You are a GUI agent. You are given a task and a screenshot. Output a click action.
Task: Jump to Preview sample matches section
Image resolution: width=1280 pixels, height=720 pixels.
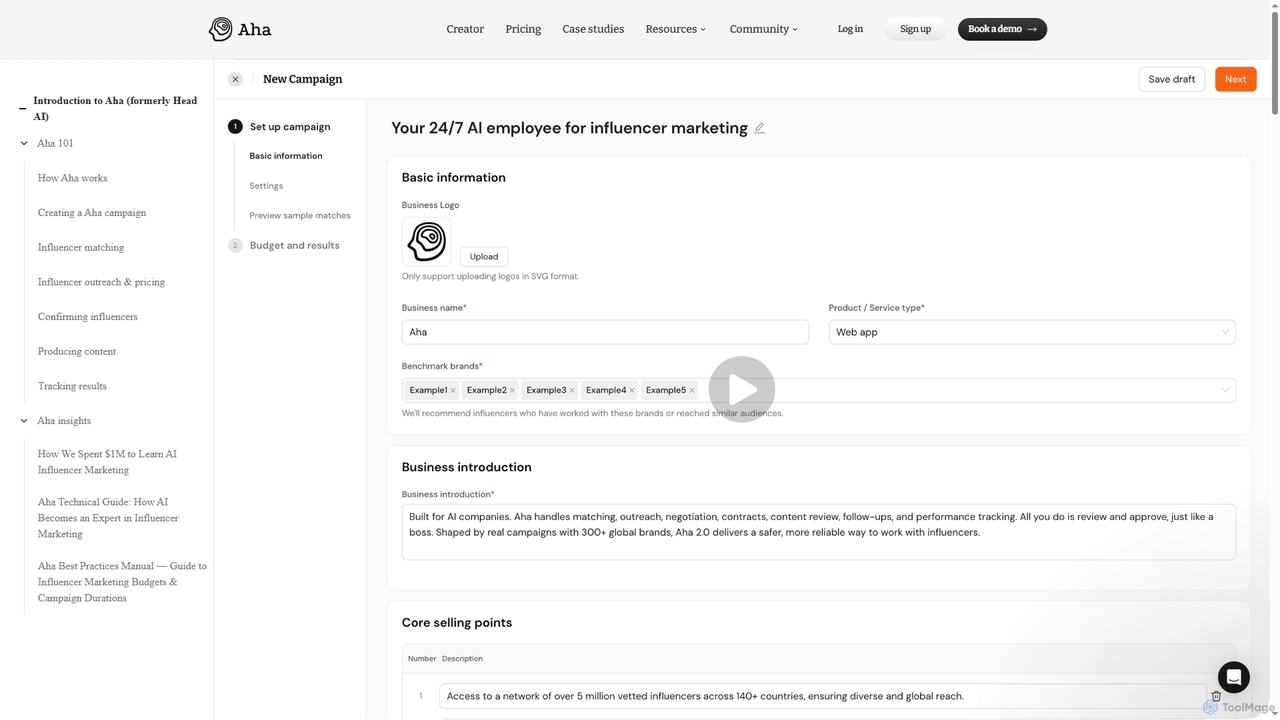coord(300,215)
